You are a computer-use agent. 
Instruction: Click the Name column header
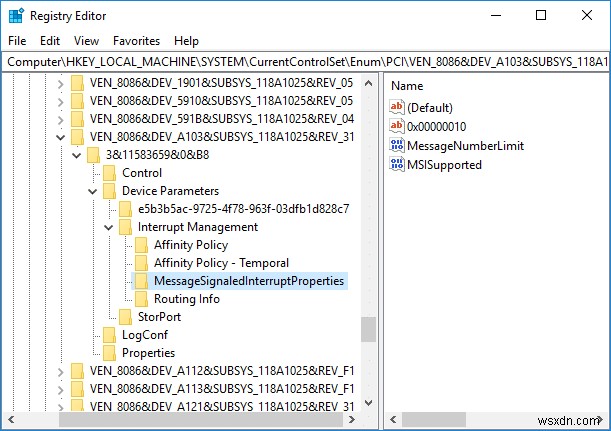(407, 86)
